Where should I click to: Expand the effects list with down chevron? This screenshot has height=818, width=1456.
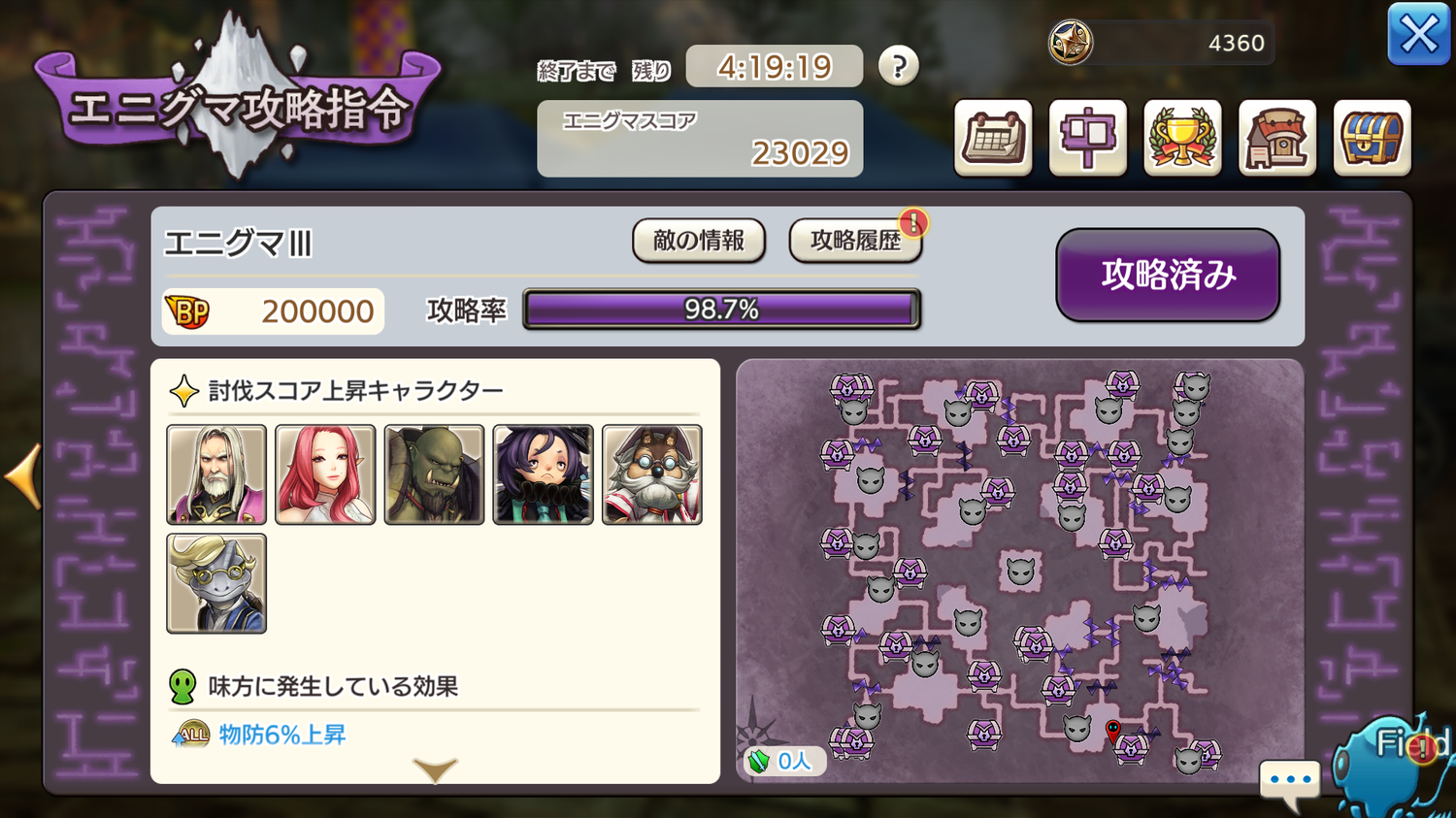(435, 770)
